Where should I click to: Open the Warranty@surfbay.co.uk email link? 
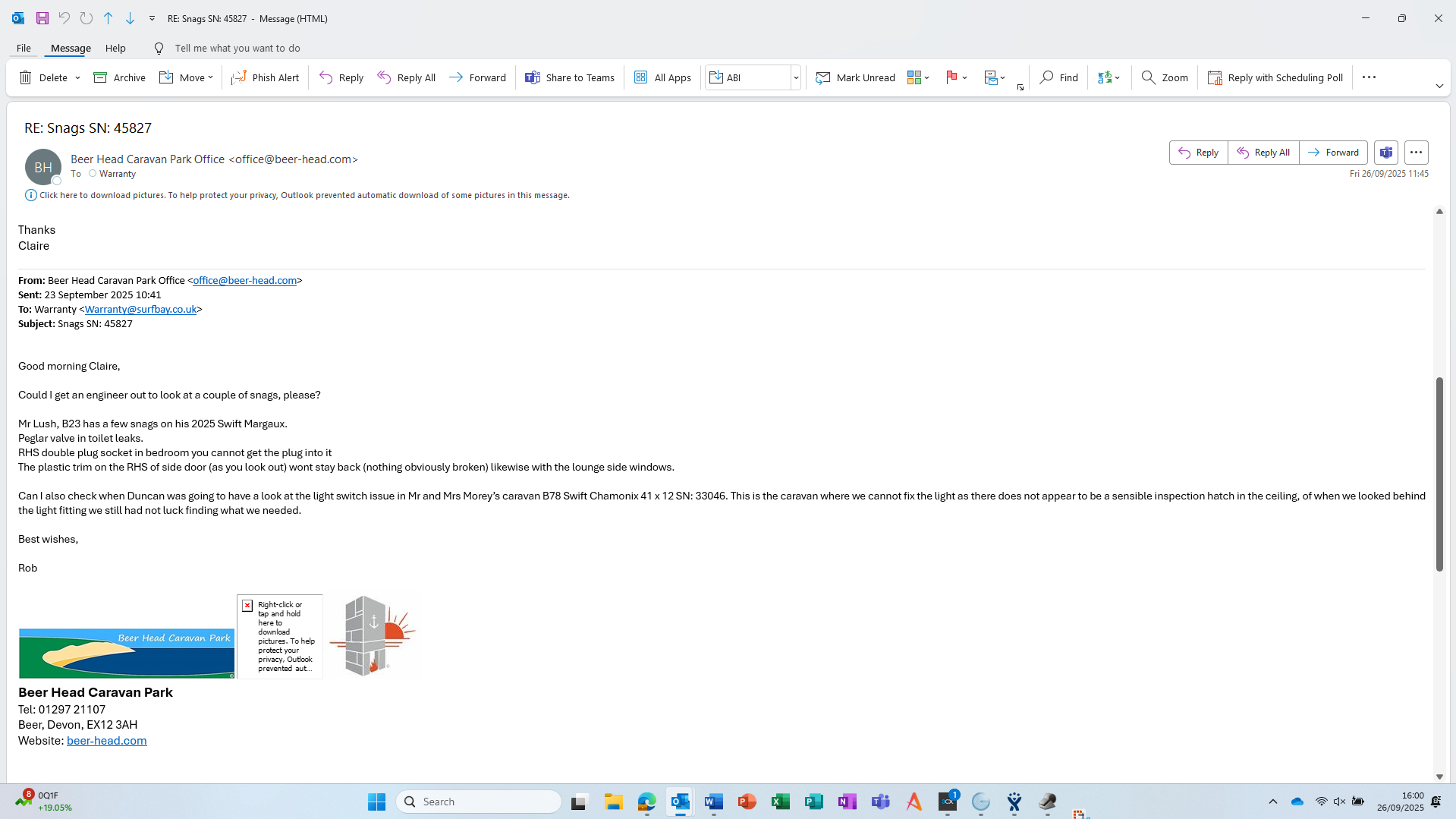[140, 309]
